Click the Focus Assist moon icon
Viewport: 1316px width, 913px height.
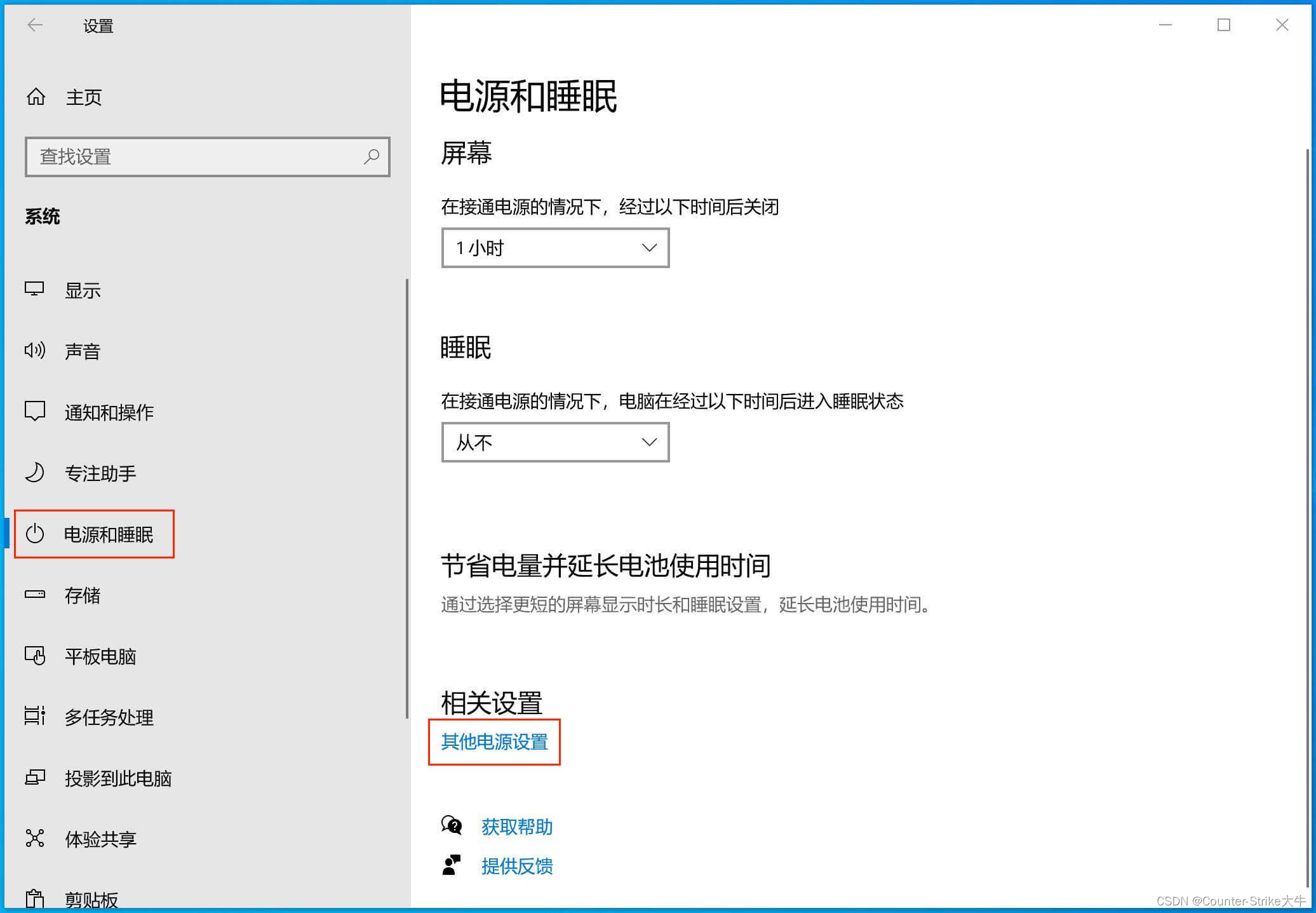pos(34,473)
